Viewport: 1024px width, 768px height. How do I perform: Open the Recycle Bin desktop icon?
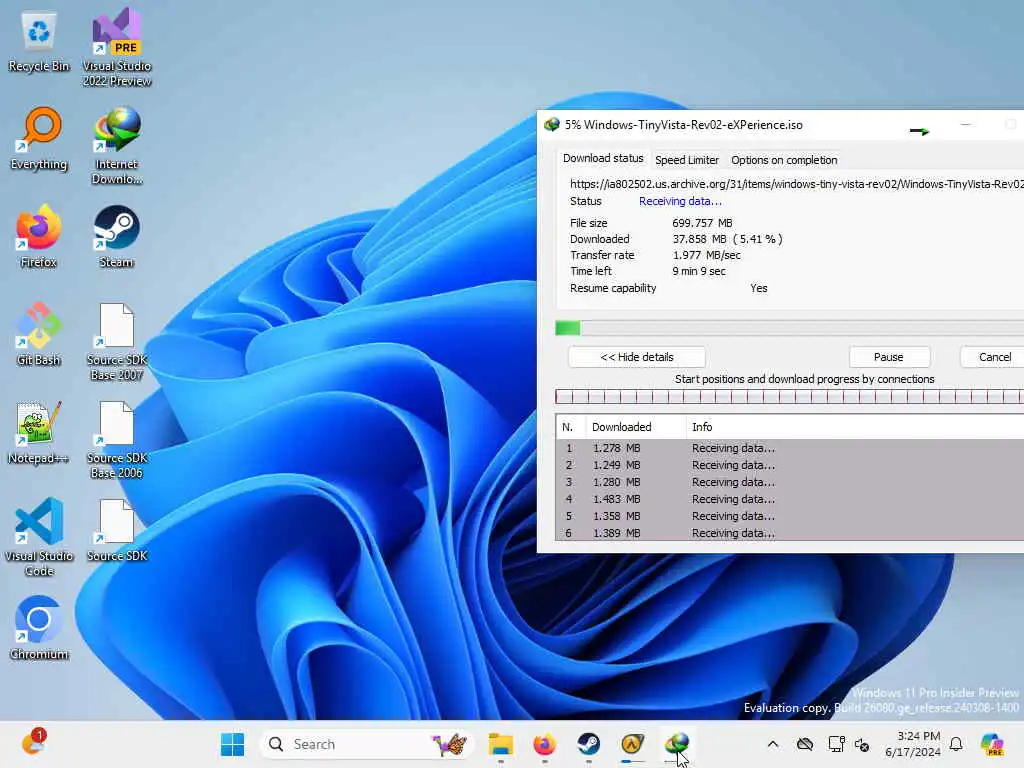39,41
